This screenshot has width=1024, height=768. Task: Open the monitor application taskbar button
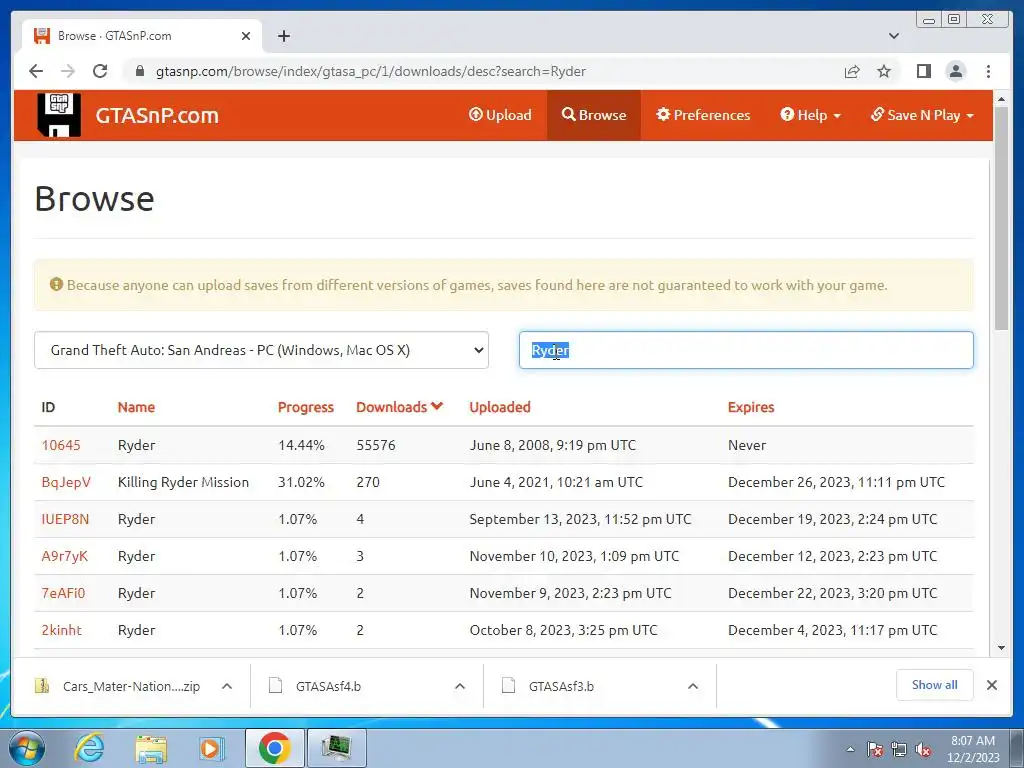point(336,748)
